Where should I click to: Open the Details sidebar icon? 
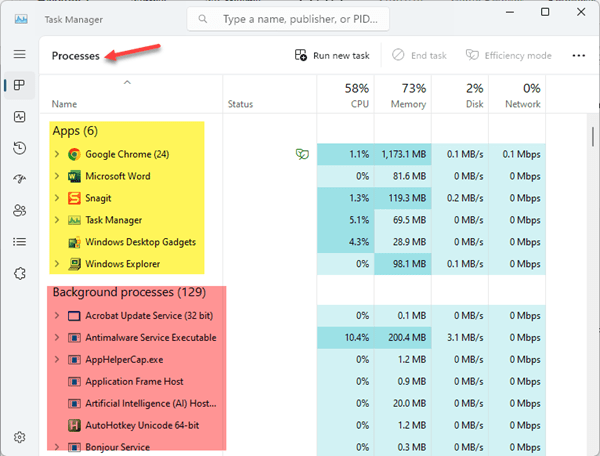pyautogui.click(x=20, y=242)
